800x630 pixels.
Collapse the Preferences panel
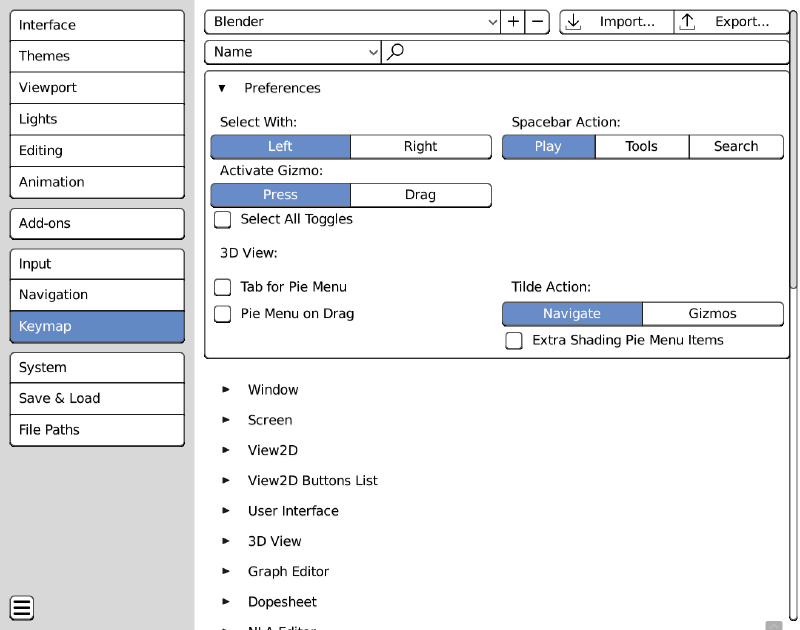[222, 88]
